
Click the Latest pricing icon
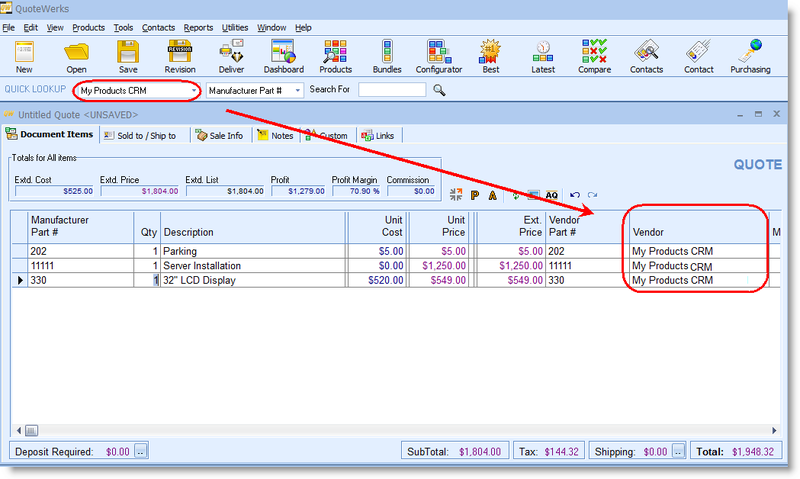click(x=543, y=57)
